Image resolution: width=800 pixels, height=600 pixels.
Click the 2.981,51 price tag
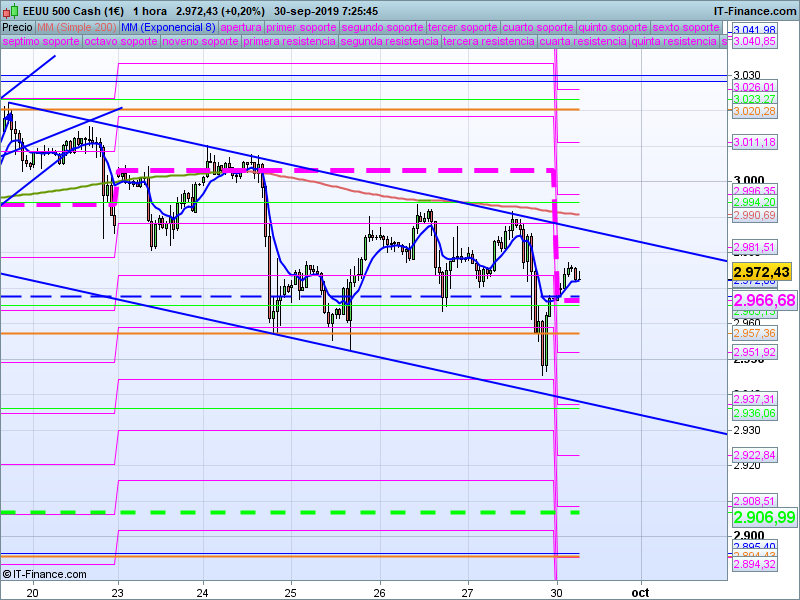[755, 247]
